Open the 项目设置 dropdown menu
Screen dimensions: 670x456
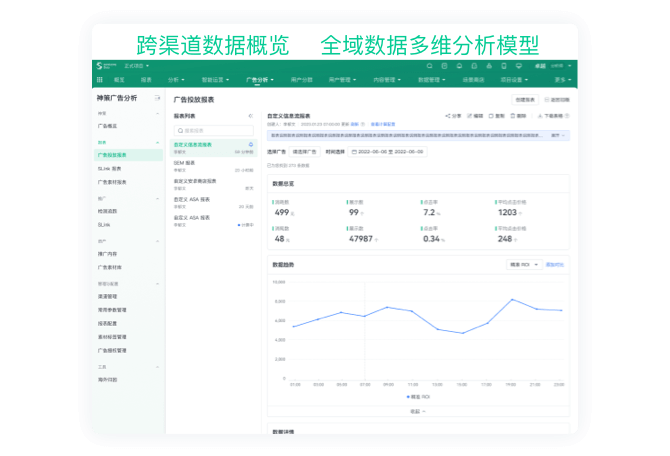point(514,80)
